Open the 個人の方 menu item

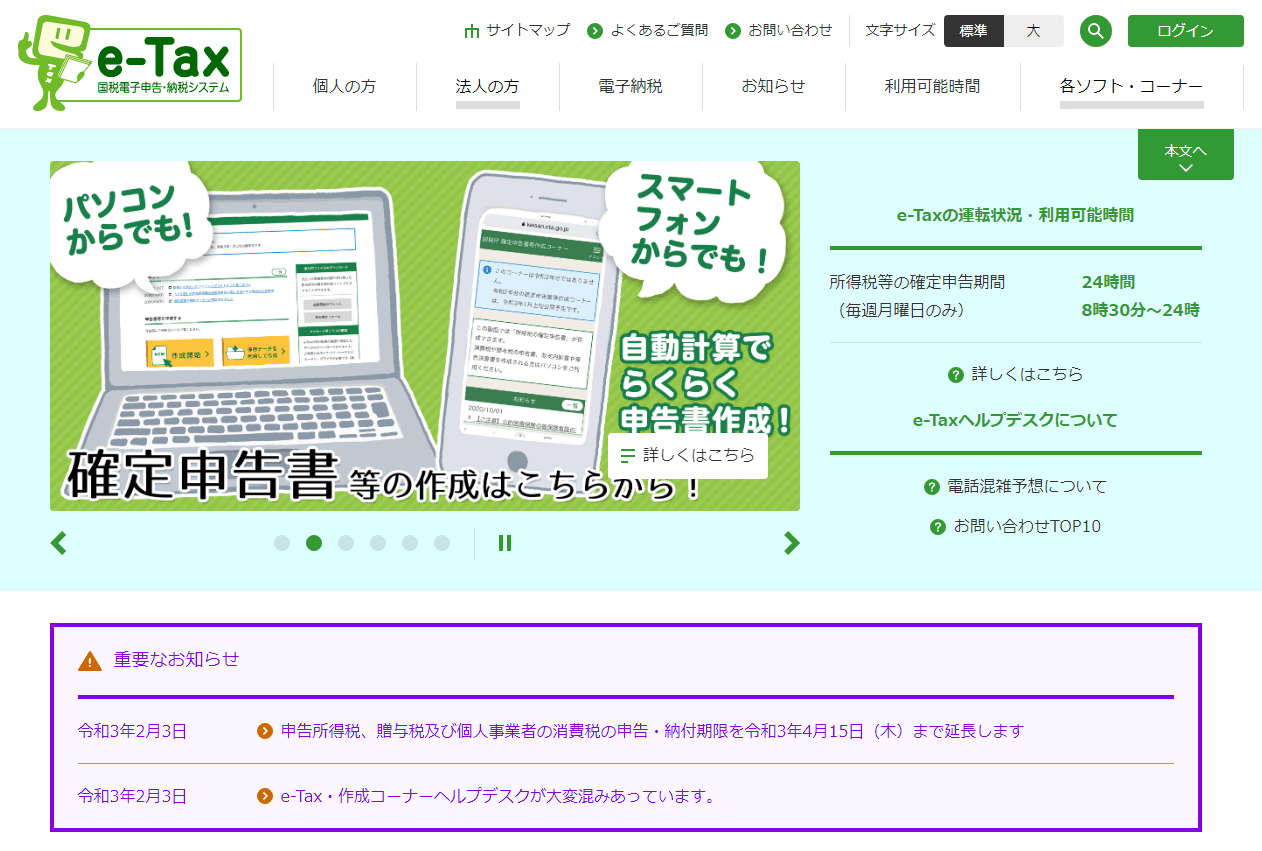coord(344,86)
